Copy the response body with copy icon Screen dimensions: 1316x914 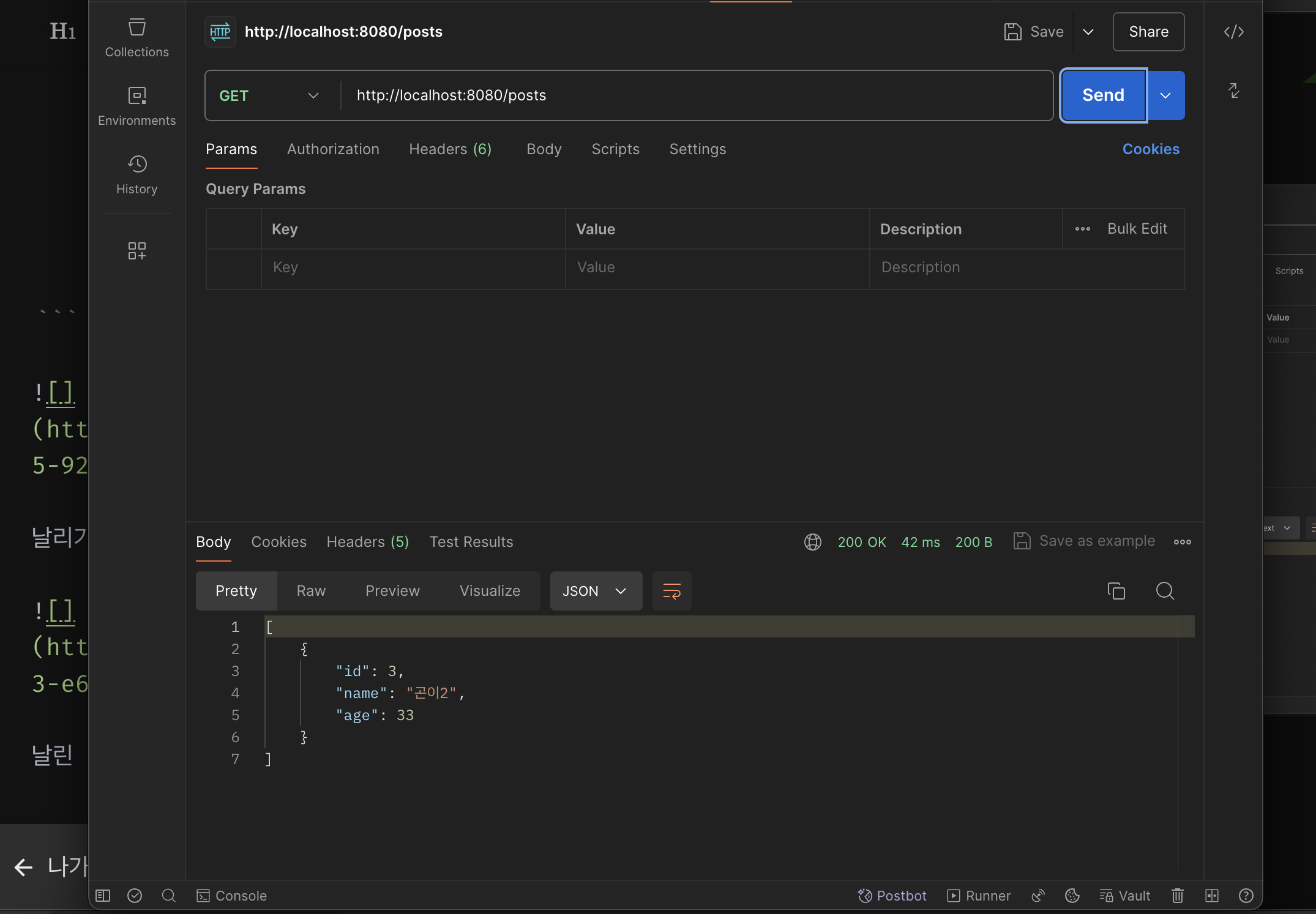tap(1116, 591)
